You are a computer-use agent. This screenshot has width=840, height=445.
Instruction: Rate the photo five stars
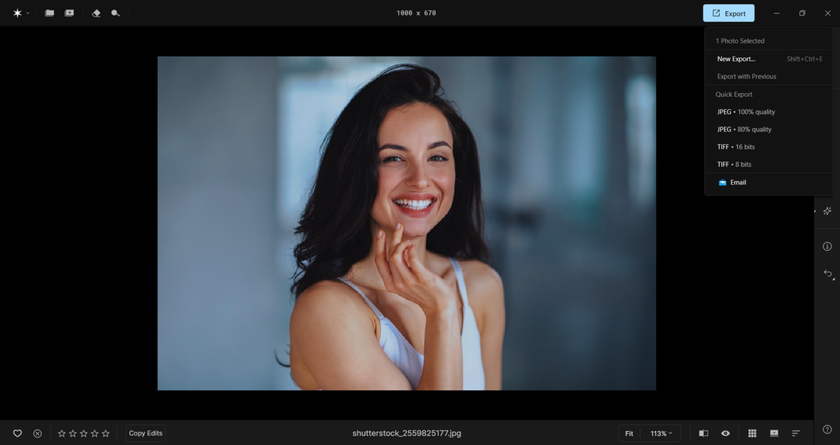tap(106, 433)
